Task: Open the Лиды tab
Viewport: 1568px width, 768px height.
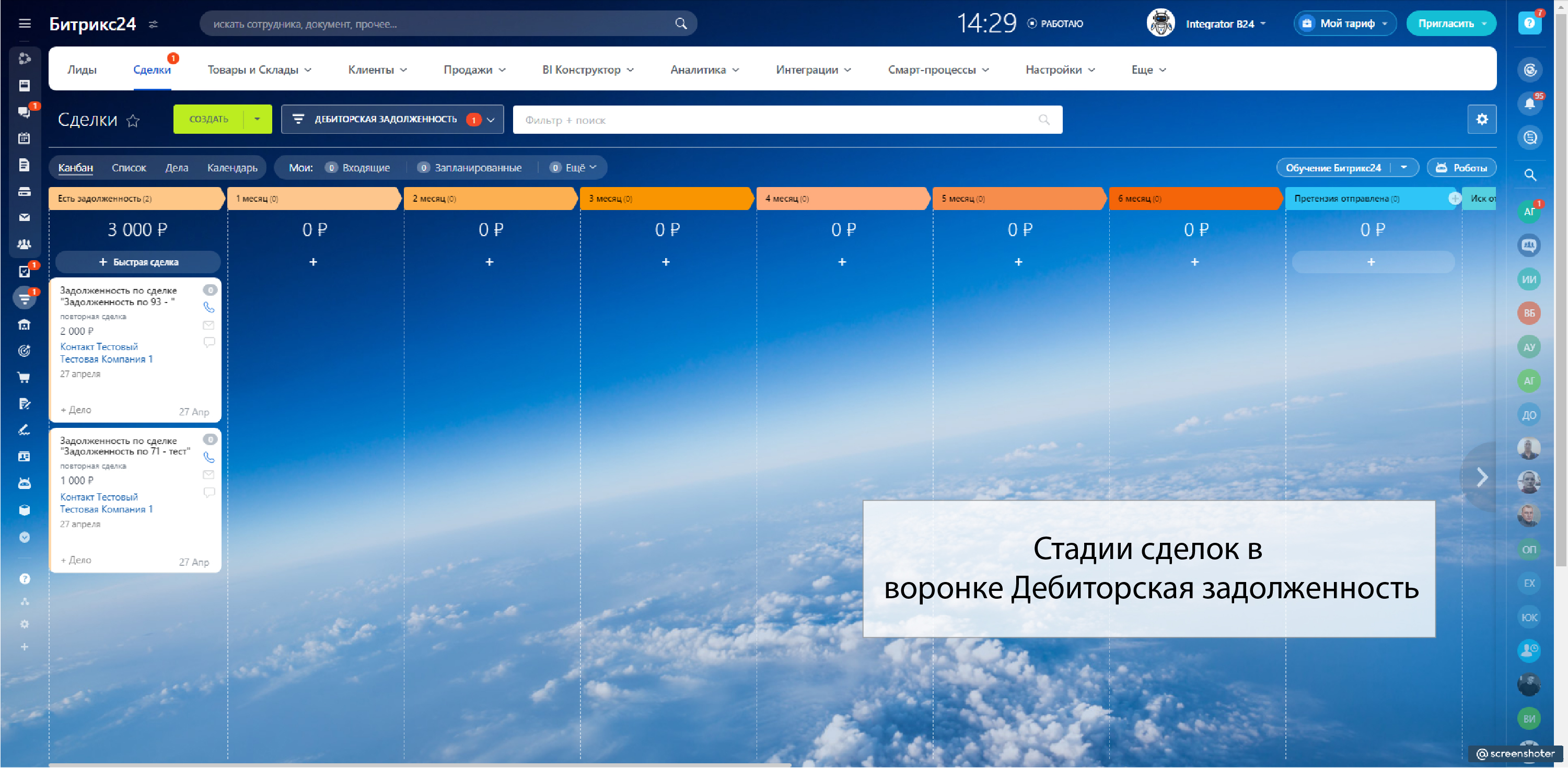Action: (82, 70)
